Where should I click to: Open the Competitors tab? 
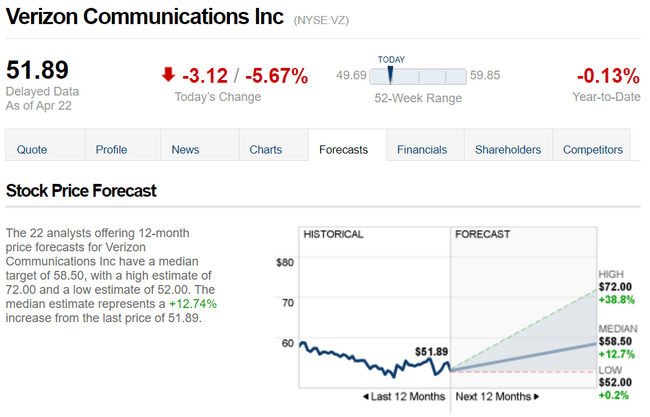click(x=593, y=150)
